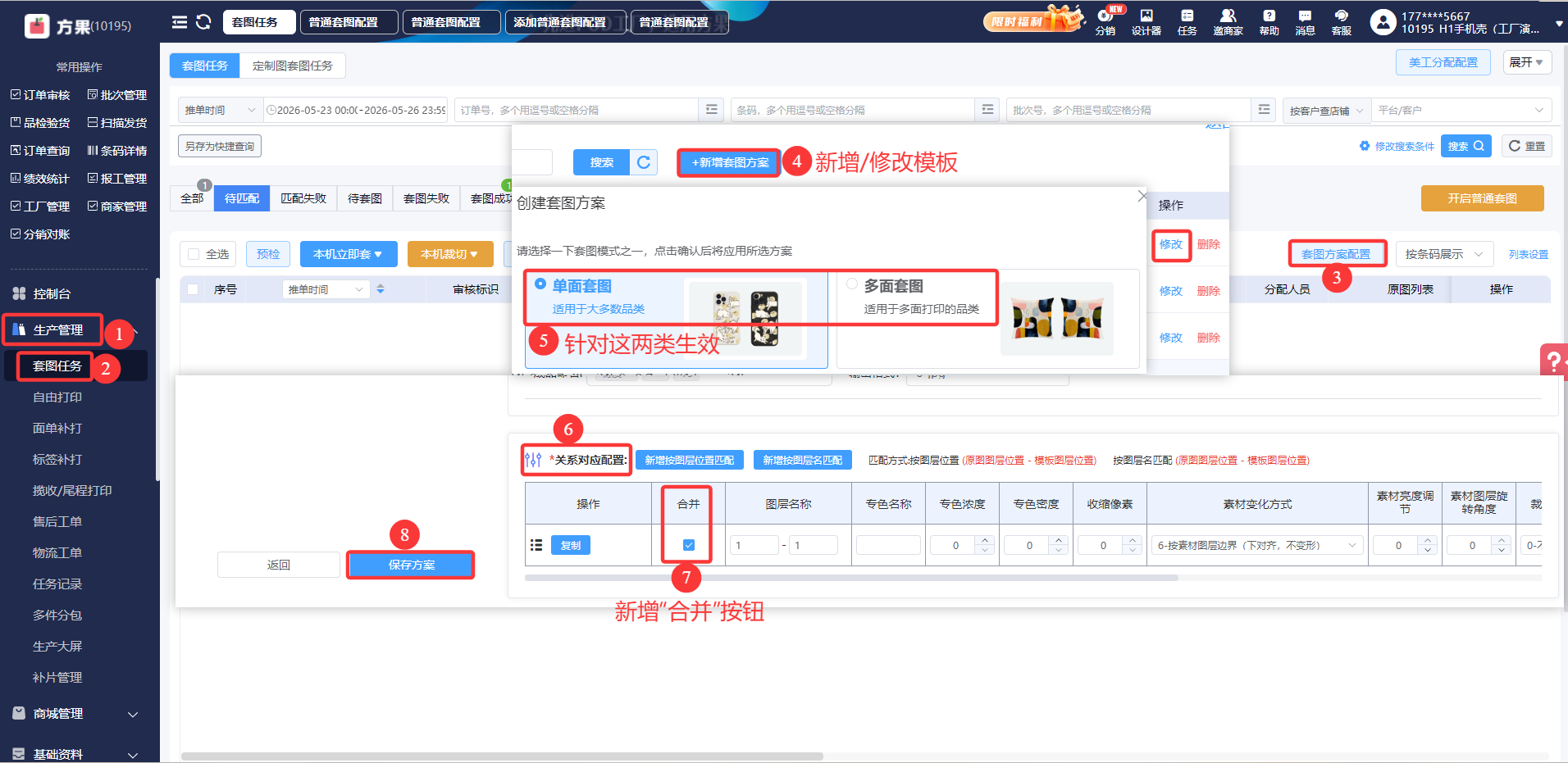This screenshot has height=763, width=1568.
Task: Open the 批次管理 shortcut
Action: [x=117, y=95]
